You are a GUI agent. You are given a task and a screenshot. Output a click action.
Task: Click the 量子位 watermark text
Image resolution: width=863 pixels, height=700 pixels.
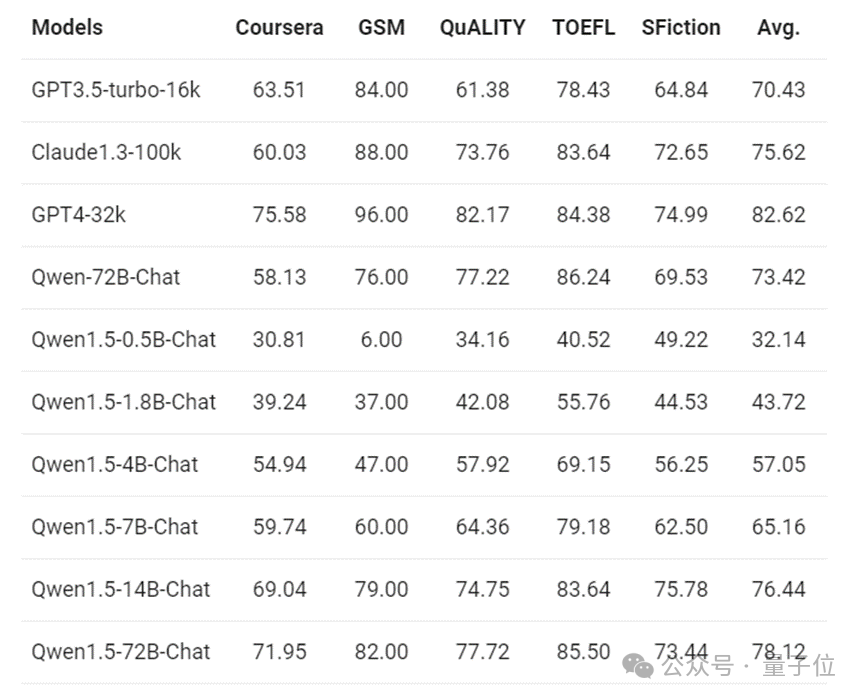tap(799, 666)
